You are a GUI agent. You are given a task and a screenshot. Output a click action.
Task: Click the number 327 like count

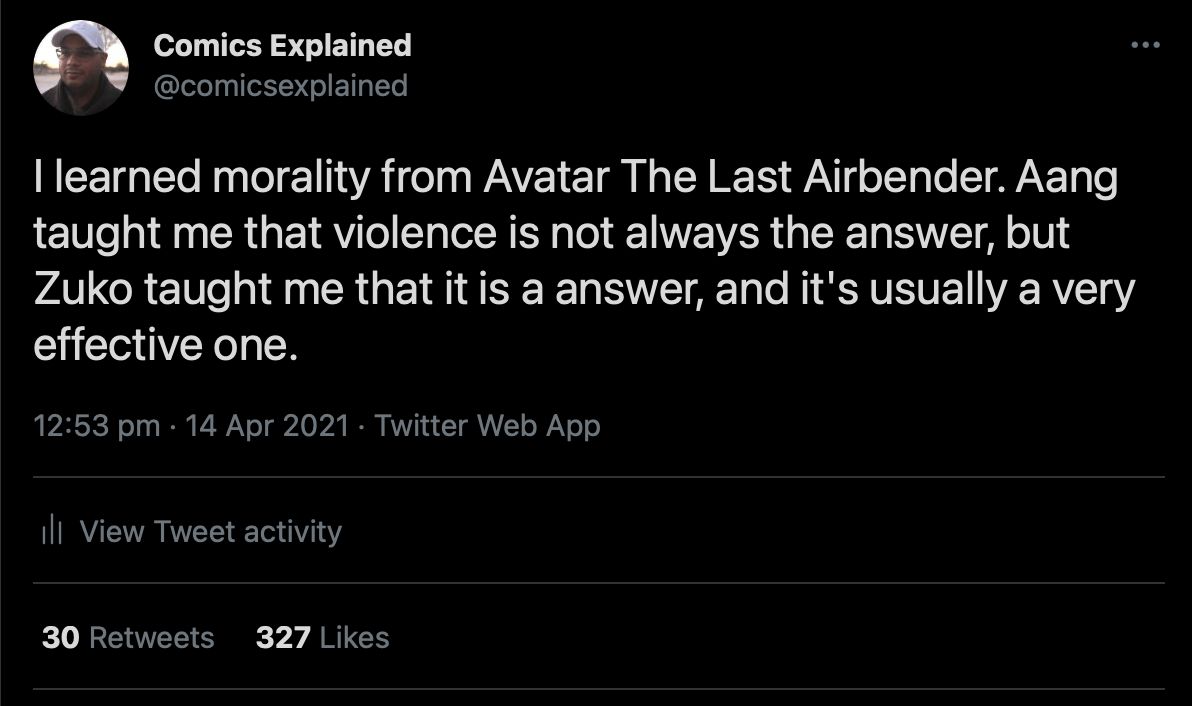[x=283, y=638]
